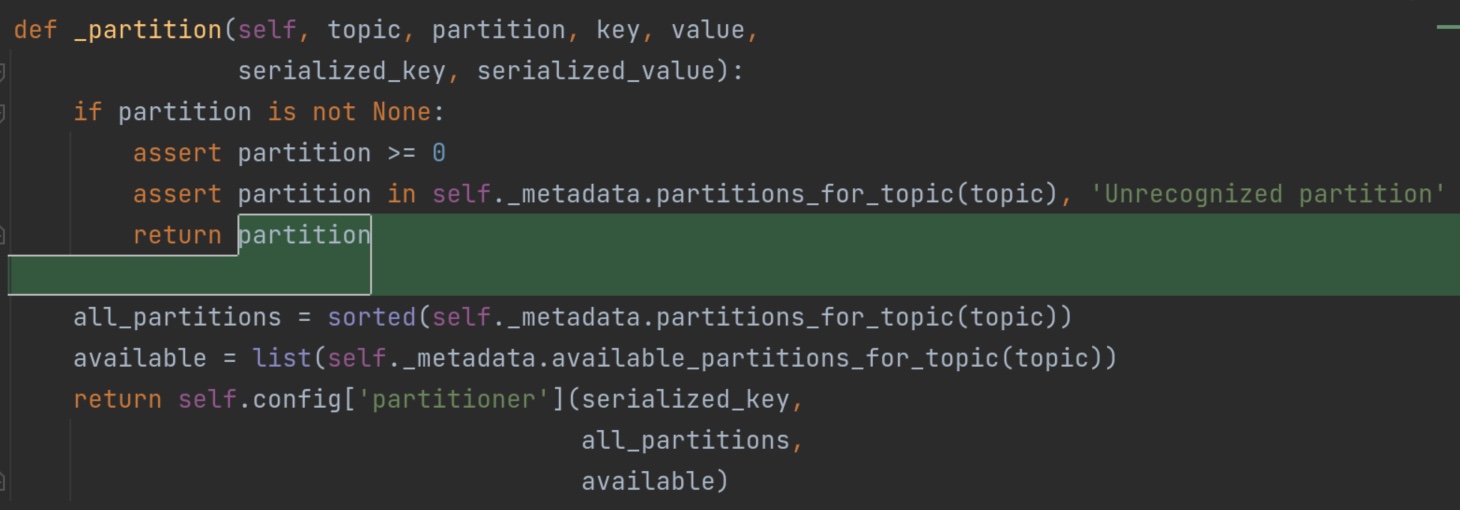Click the _partition function name in the def line
The image size is (1460, 510).
148,30
